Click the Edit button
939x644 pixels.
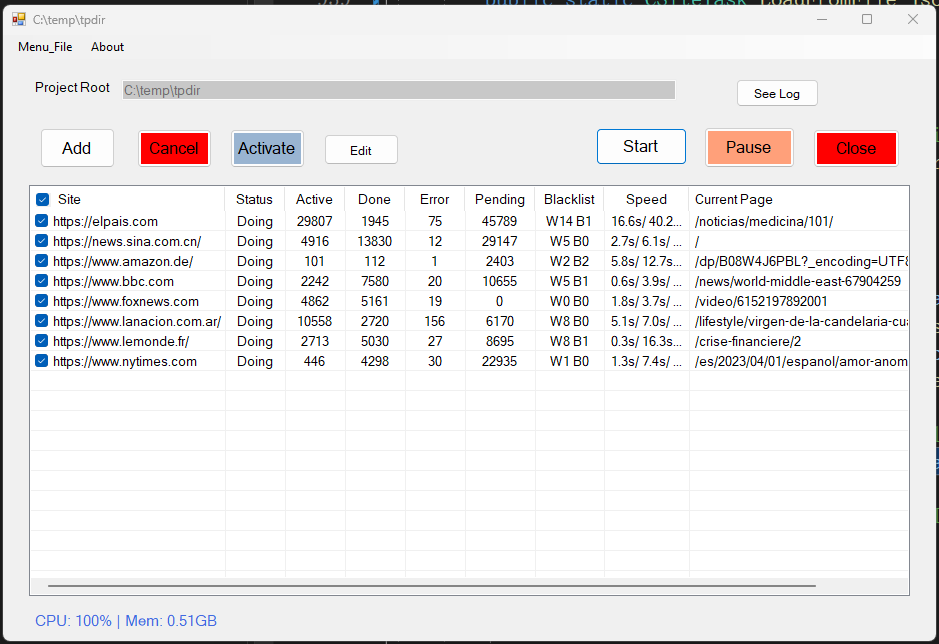tap(361, 150)
